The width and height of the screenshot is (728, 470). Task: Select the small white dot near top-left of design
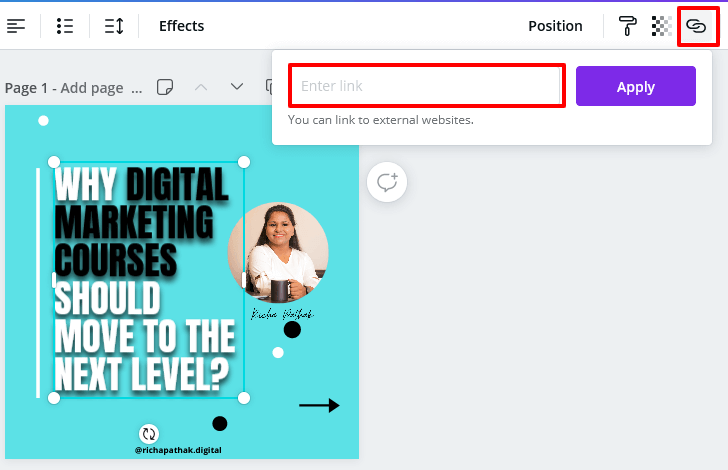[43, 121]
